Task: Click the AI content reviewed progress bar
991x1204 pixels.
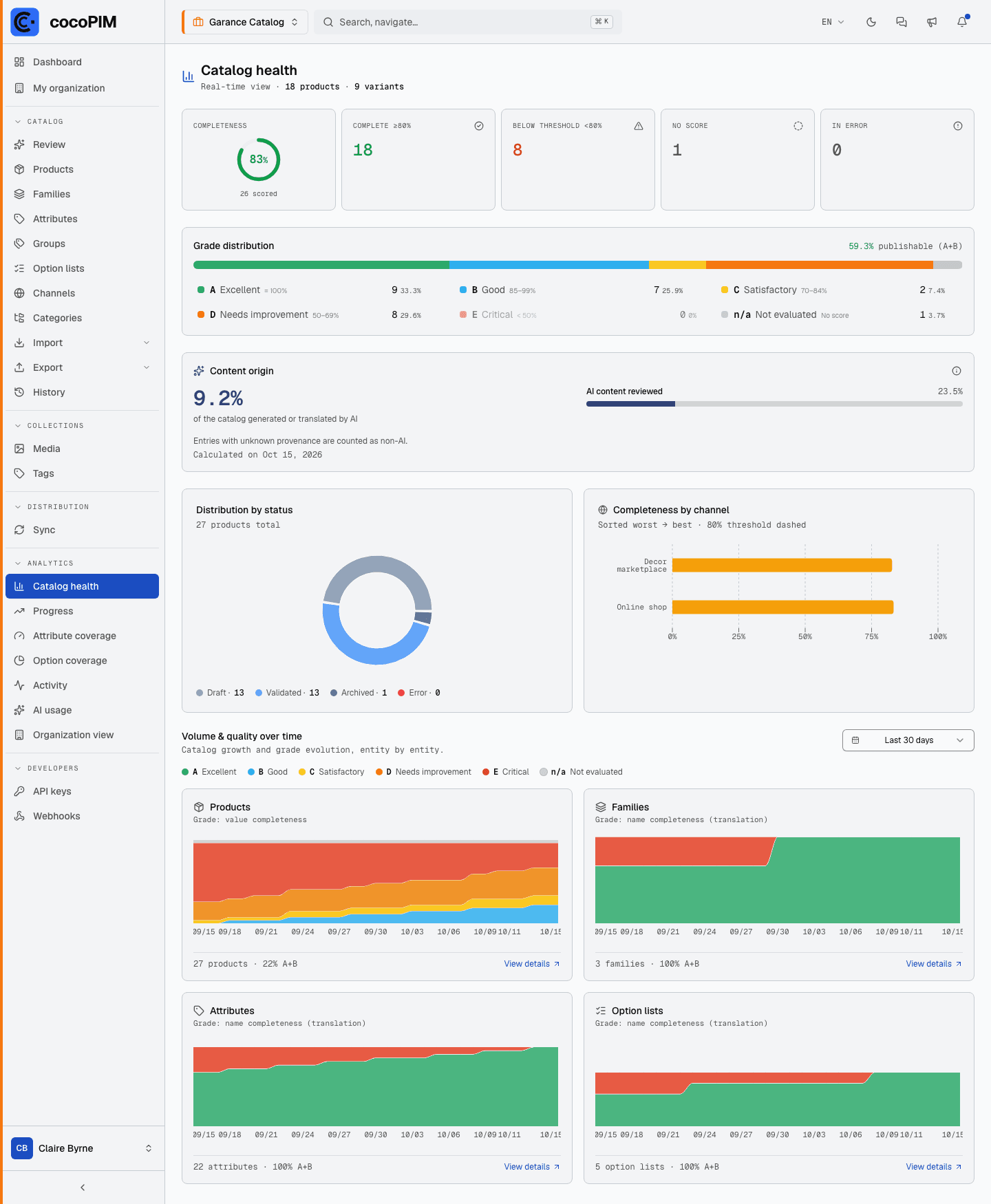Action: click(774, 404)
